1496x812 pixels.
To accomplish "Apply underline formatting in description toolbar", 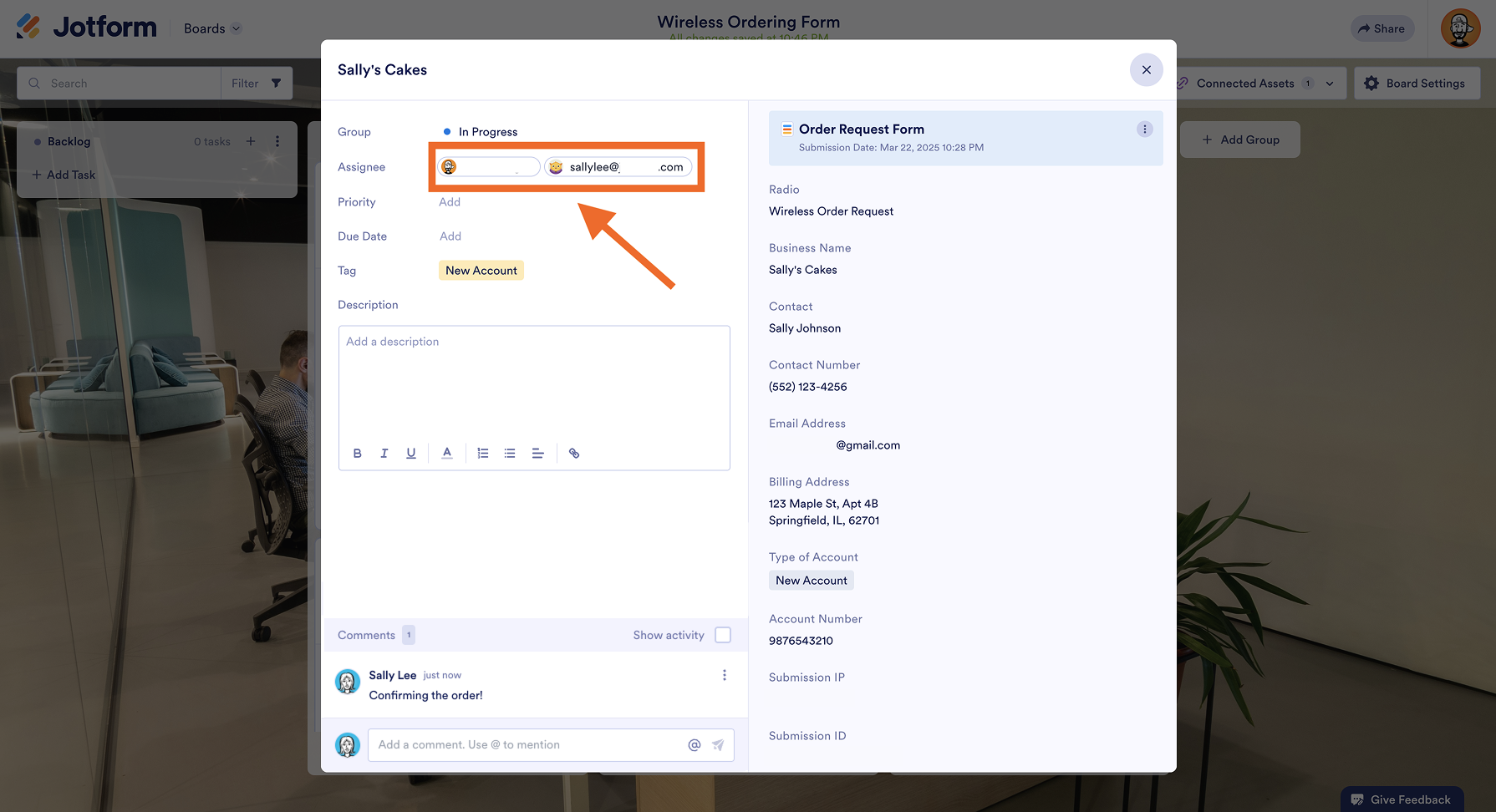I will click(x=411, y=454).
